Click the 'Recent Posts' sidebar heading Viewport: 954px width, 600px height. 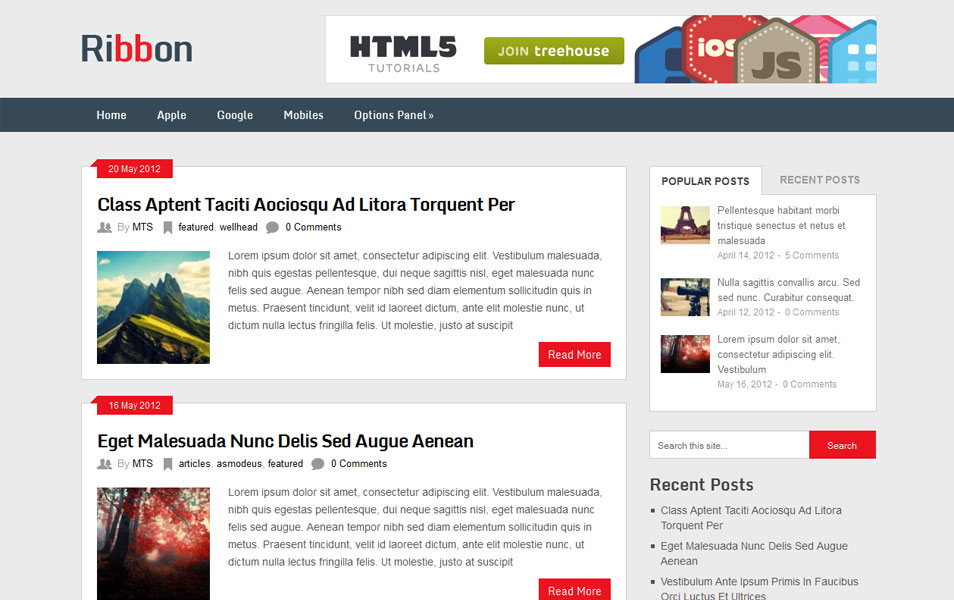coord(702,484)
